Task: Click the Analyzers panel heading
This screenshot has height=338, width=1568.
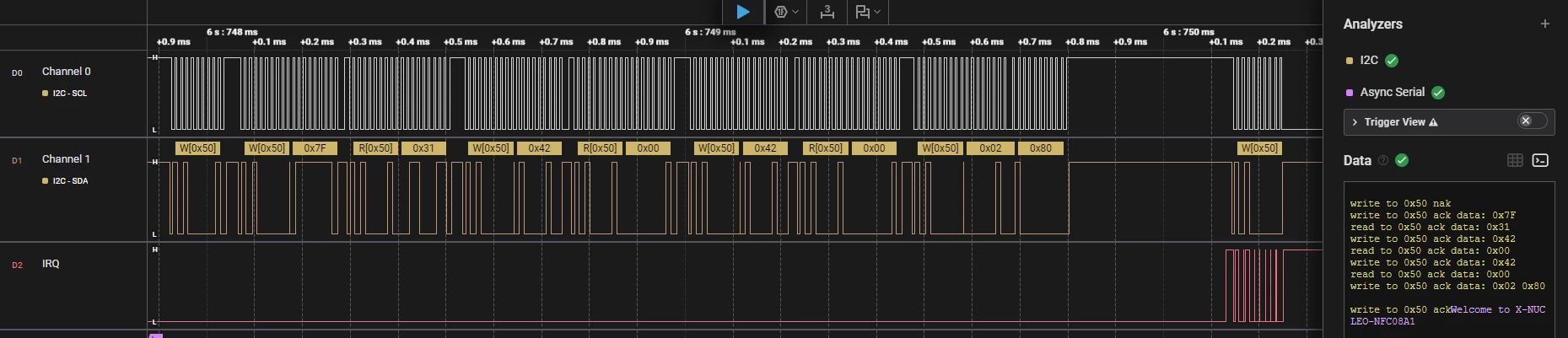Action: (x=1372, y=24)
